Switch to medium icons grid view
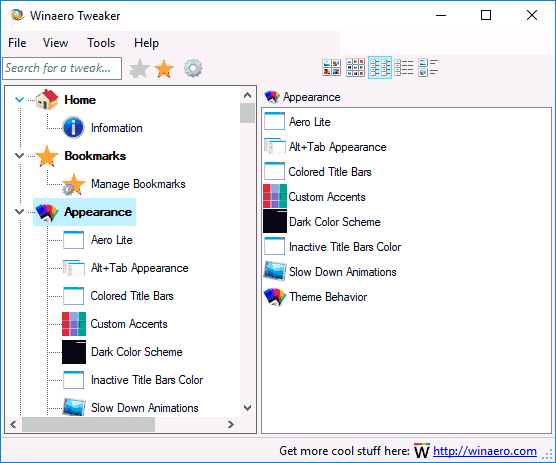The width and height of the screenshot is (556, 463). (x=355, y=67)
